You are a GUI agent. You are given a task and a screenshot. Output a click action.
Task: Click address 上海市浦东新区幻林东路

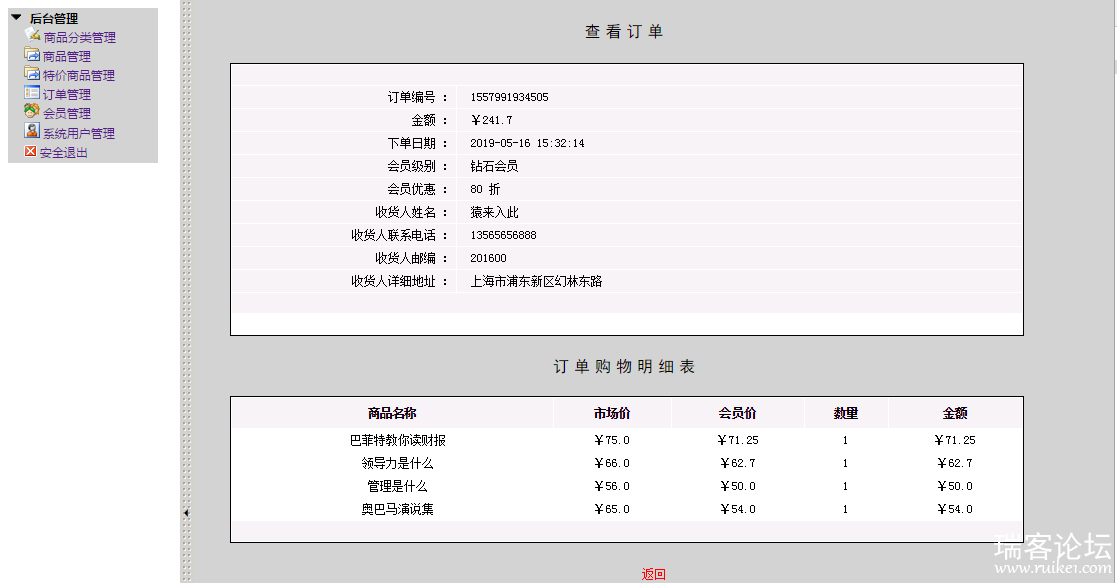tap(536, 282)
